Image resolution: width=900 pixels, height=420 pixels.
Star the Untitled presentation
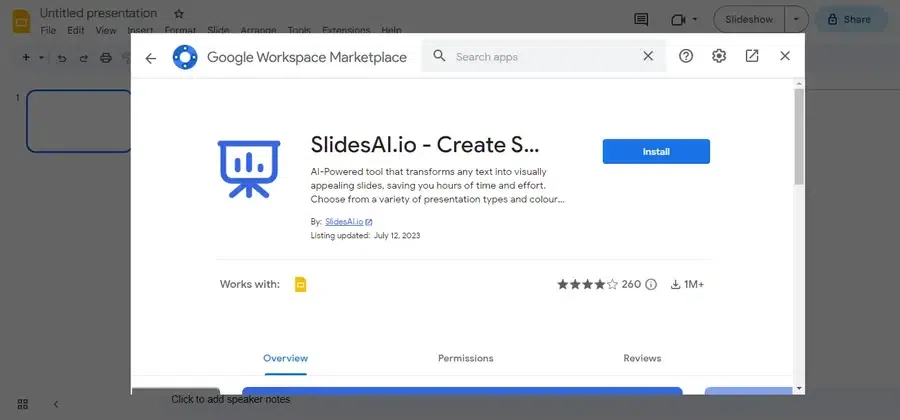tap(179, 14)
